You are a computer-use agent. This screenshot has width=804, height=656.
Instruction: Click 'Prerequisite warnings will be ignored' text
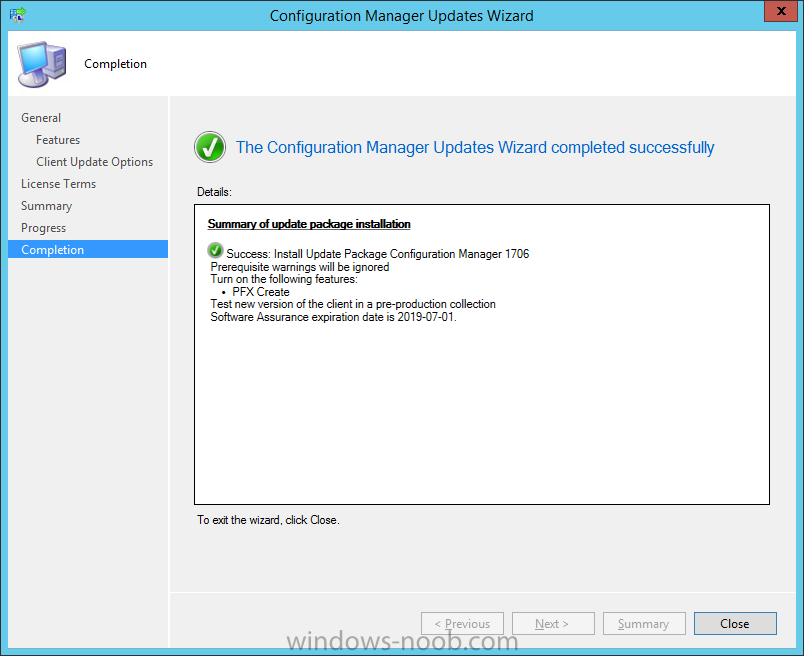click(300, 267)
